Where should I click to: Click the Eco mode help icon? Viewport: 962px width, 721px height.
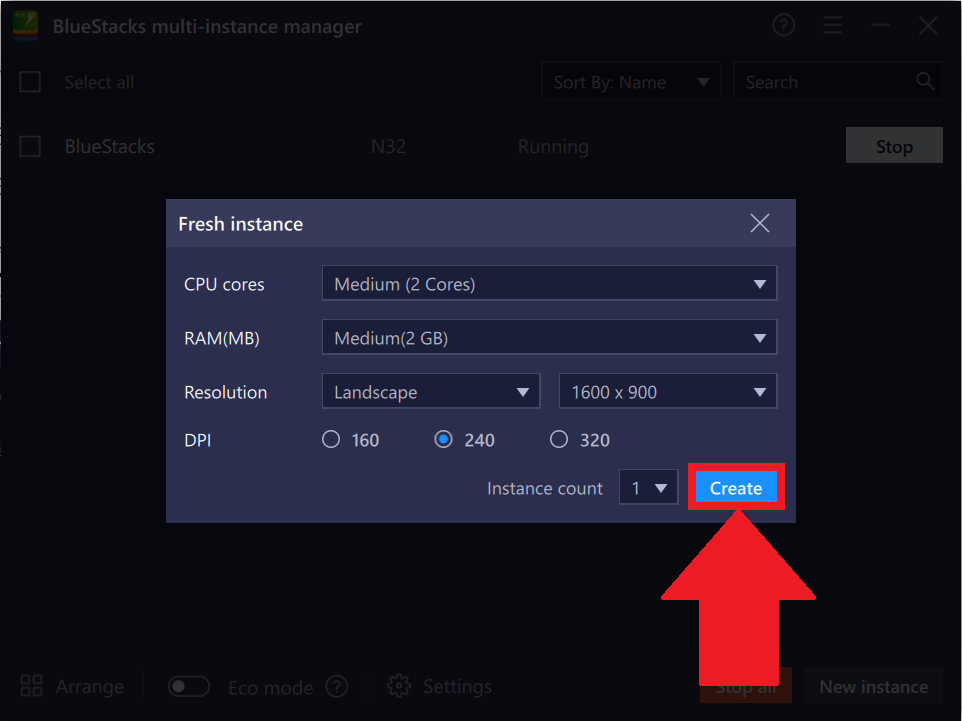337,687
